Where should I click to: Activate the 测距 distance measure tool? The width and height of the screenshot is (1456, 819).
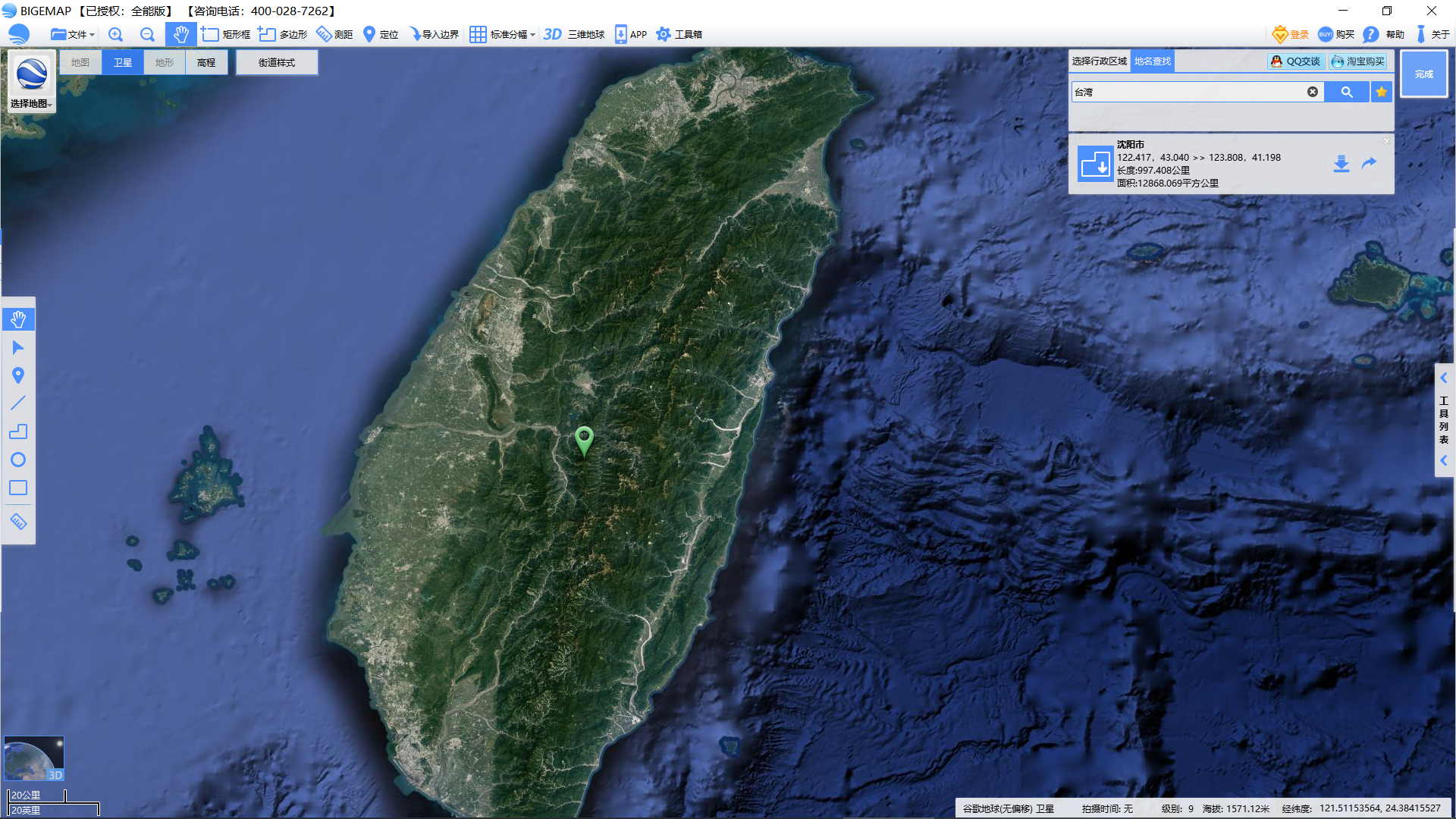334,34
